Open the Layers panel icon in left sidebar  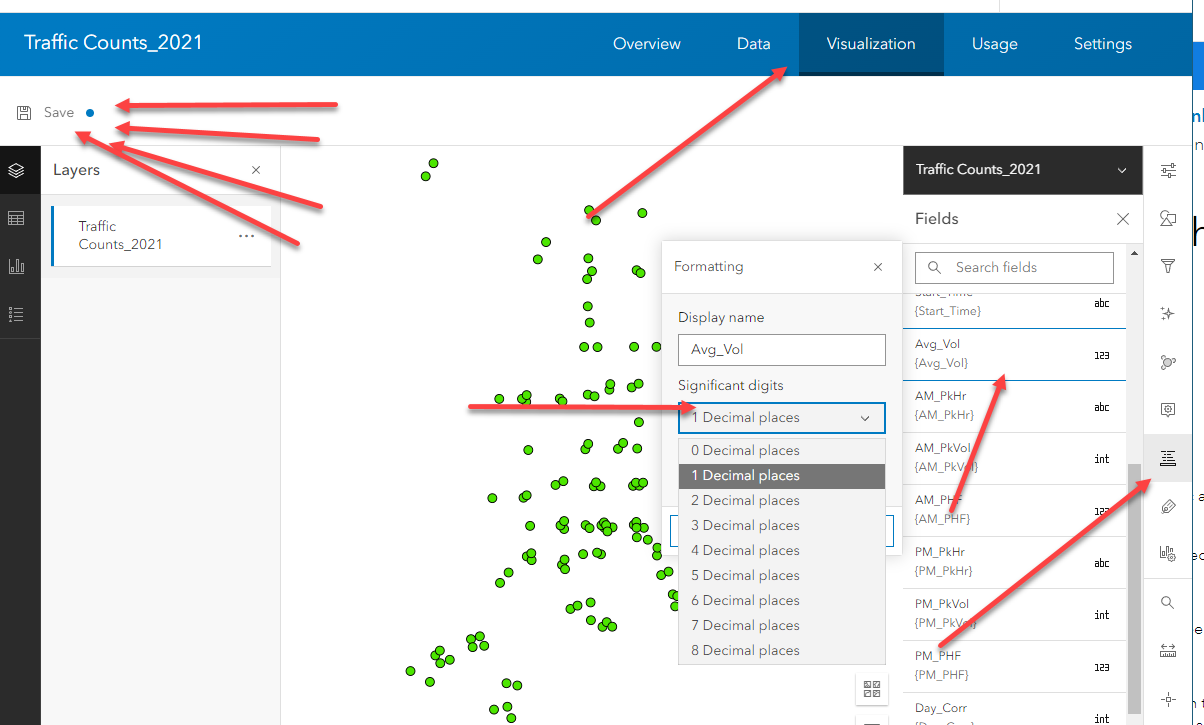pos(16,170)
